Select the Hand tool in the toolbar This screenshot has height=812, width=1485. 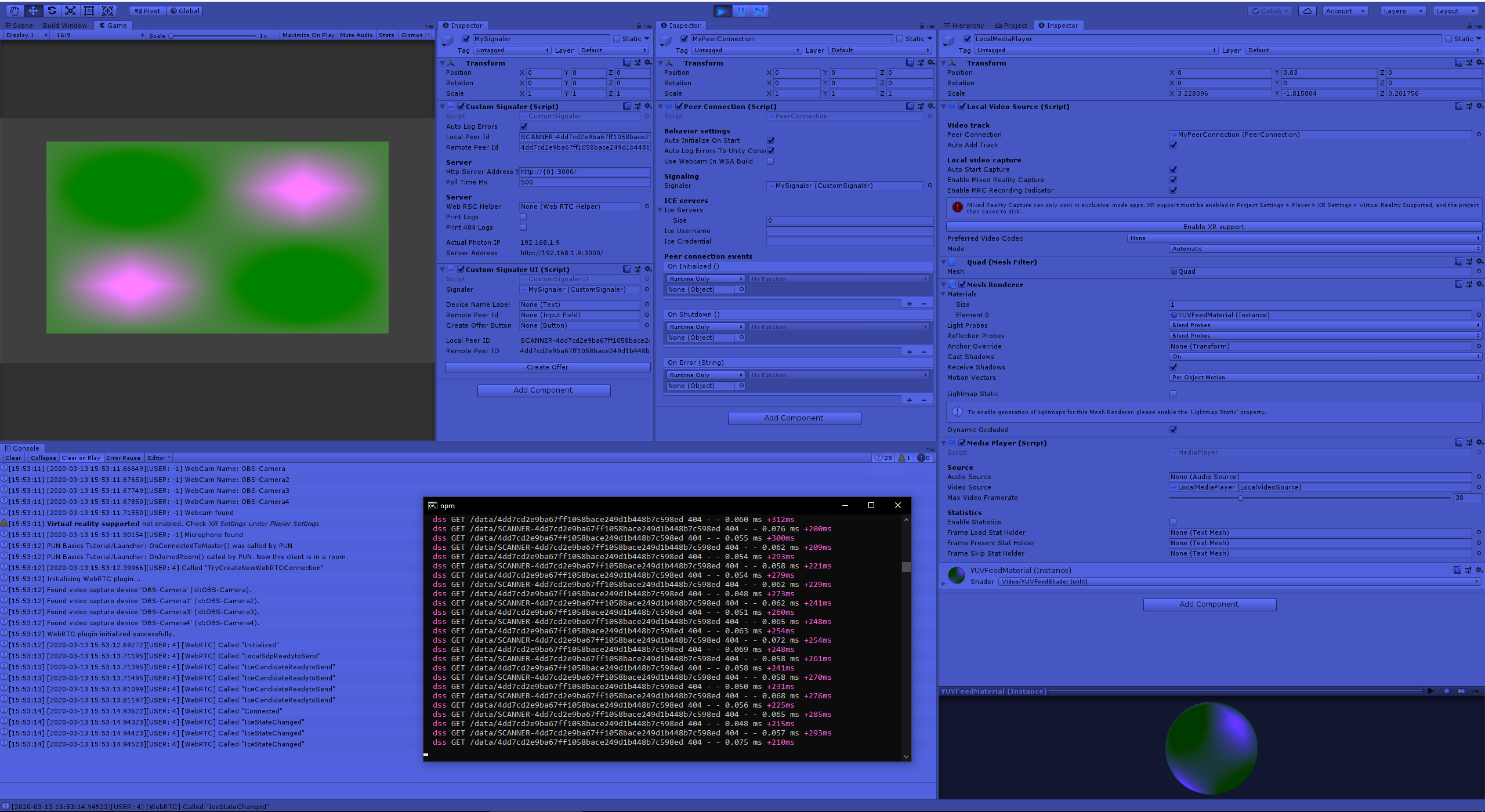pos(14,10)
